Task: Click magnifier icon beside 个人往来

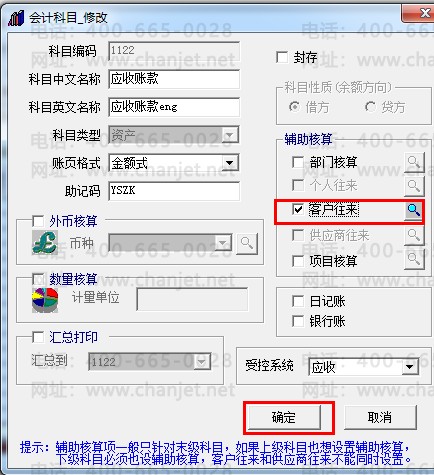Action: click(x=414, y=186)
